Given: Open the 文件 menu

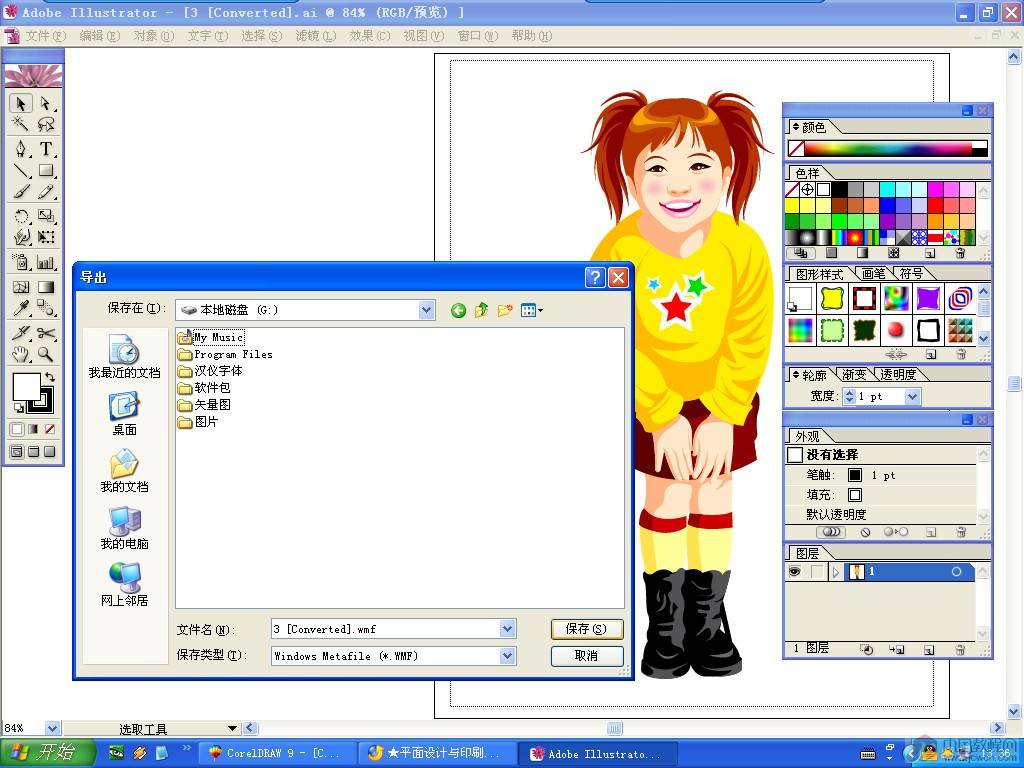Looking at the screenshot, I should 45,35.
